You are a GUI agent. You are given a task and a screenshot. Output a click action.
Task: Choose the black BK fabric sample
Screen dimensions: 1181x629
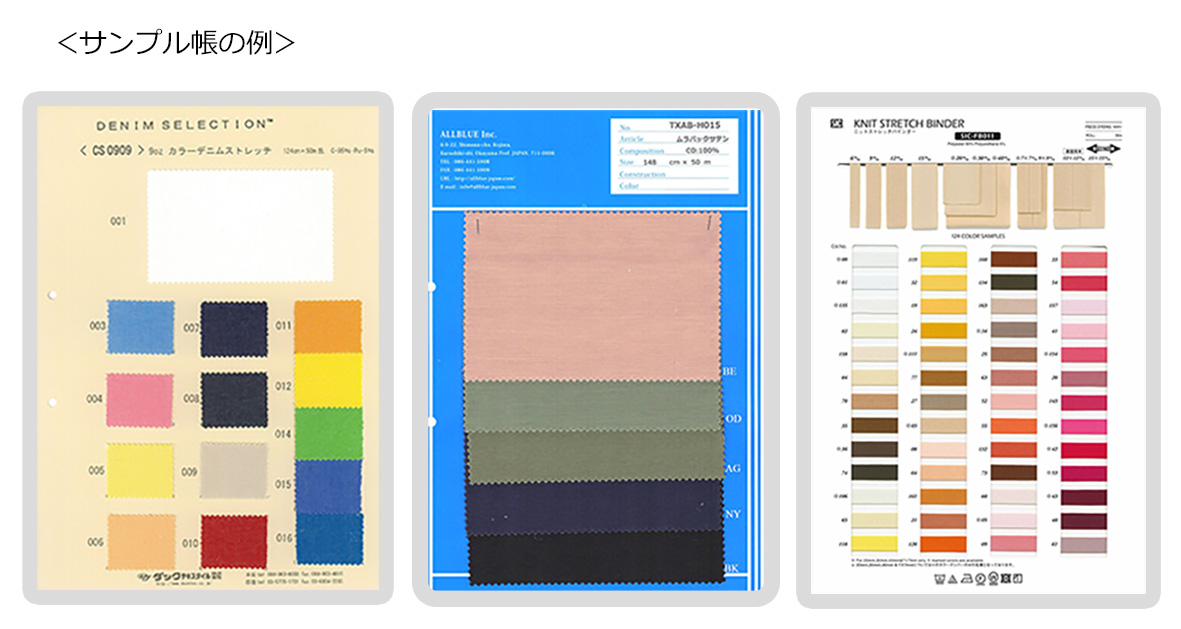[597, 559]
